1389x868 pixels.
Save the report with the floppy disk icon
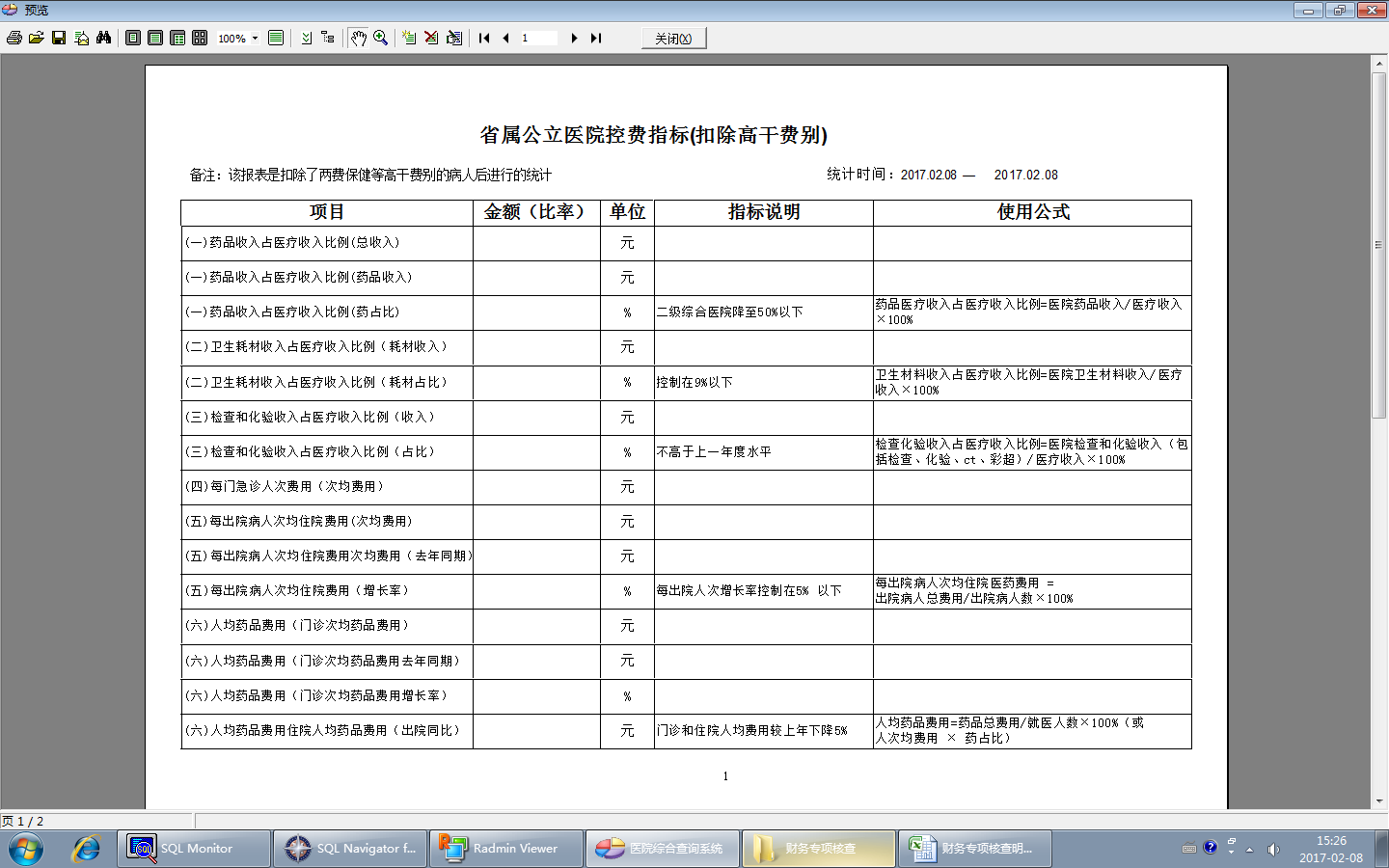59,38
